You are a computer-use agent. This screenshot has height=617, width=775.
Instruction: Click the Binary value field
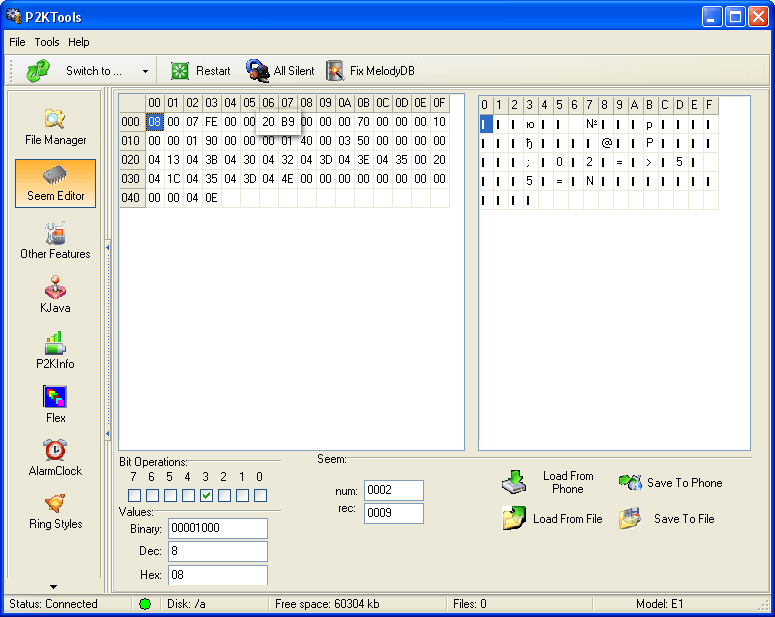pyautogui.click(x=218, y=528)
